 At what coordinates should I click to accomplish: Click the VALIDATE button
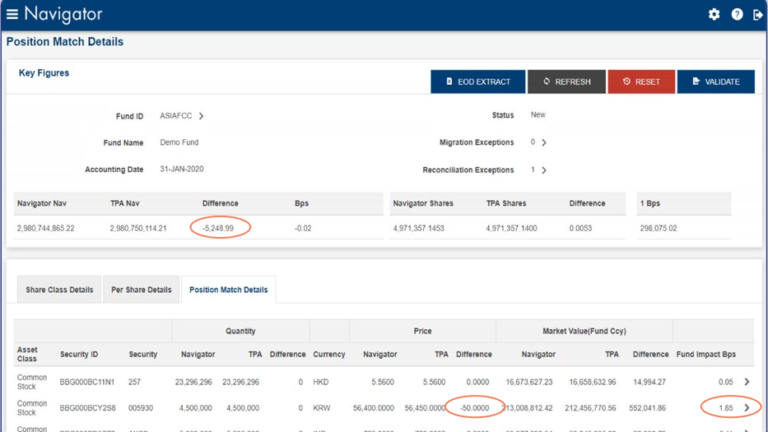click(716, 82)
